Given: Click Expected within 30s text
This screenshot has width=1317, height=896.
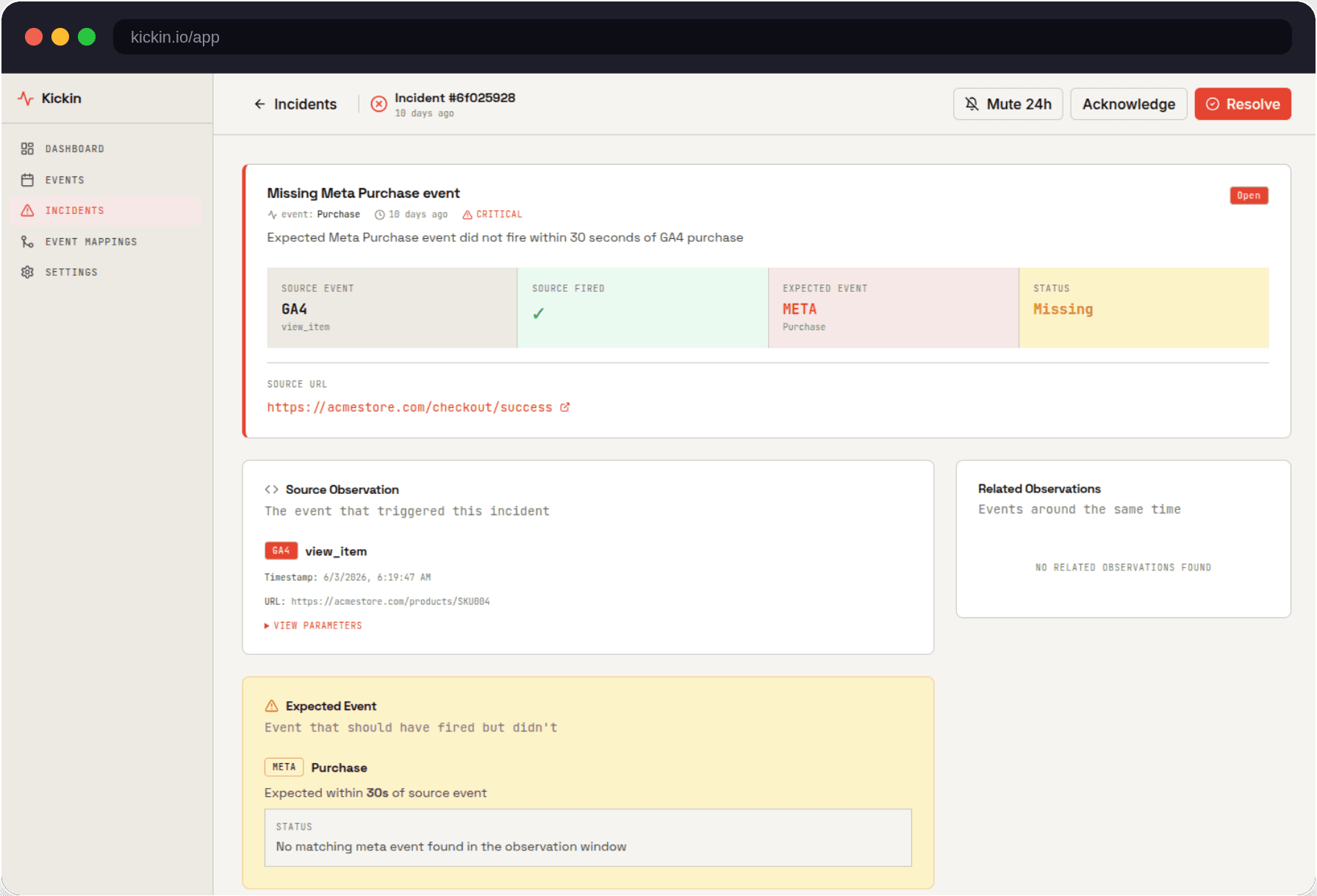Looking at the screenshot, I should [x=376, y=793].
